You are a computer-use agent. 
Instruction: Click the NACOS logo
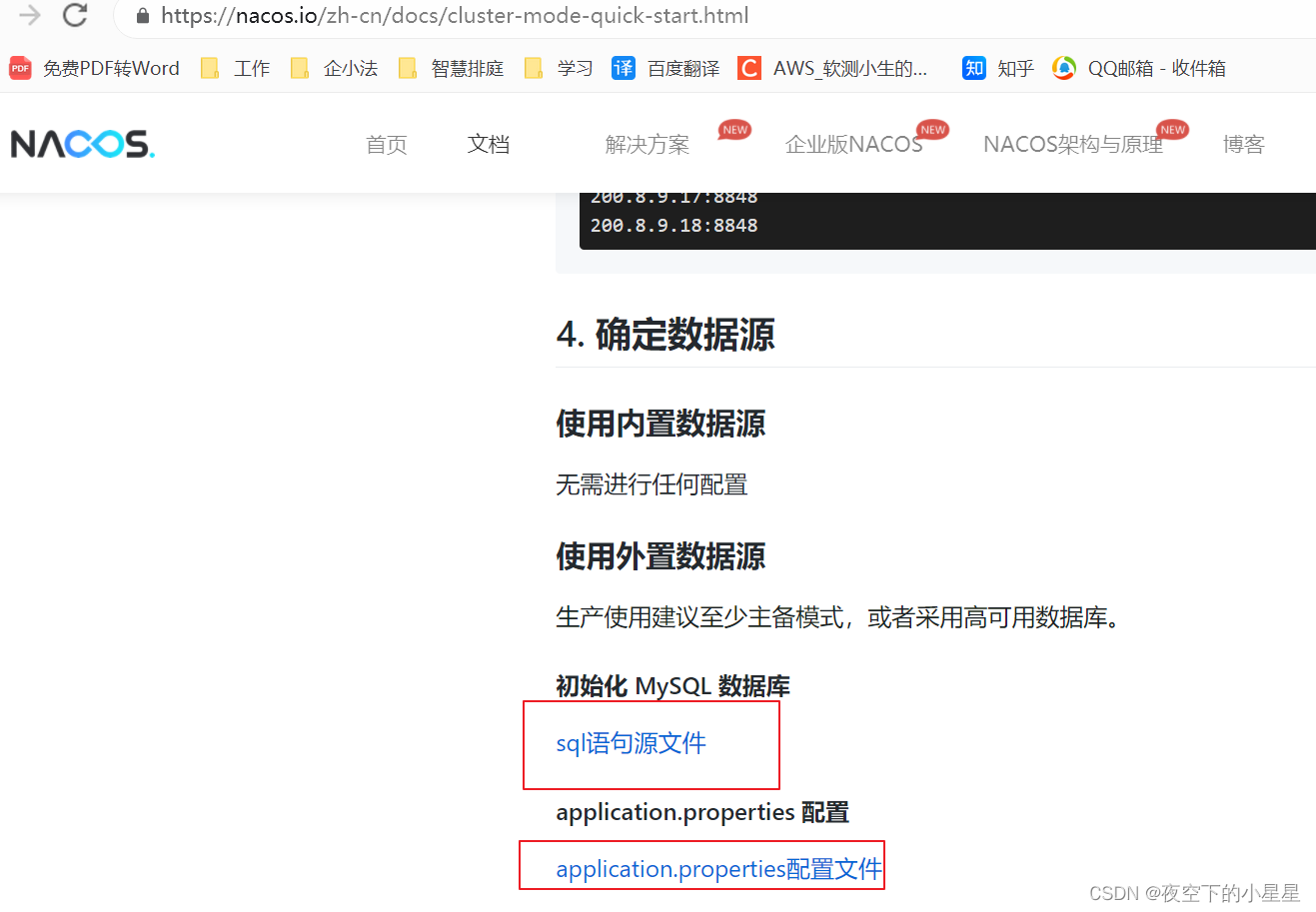click(83, 144)
